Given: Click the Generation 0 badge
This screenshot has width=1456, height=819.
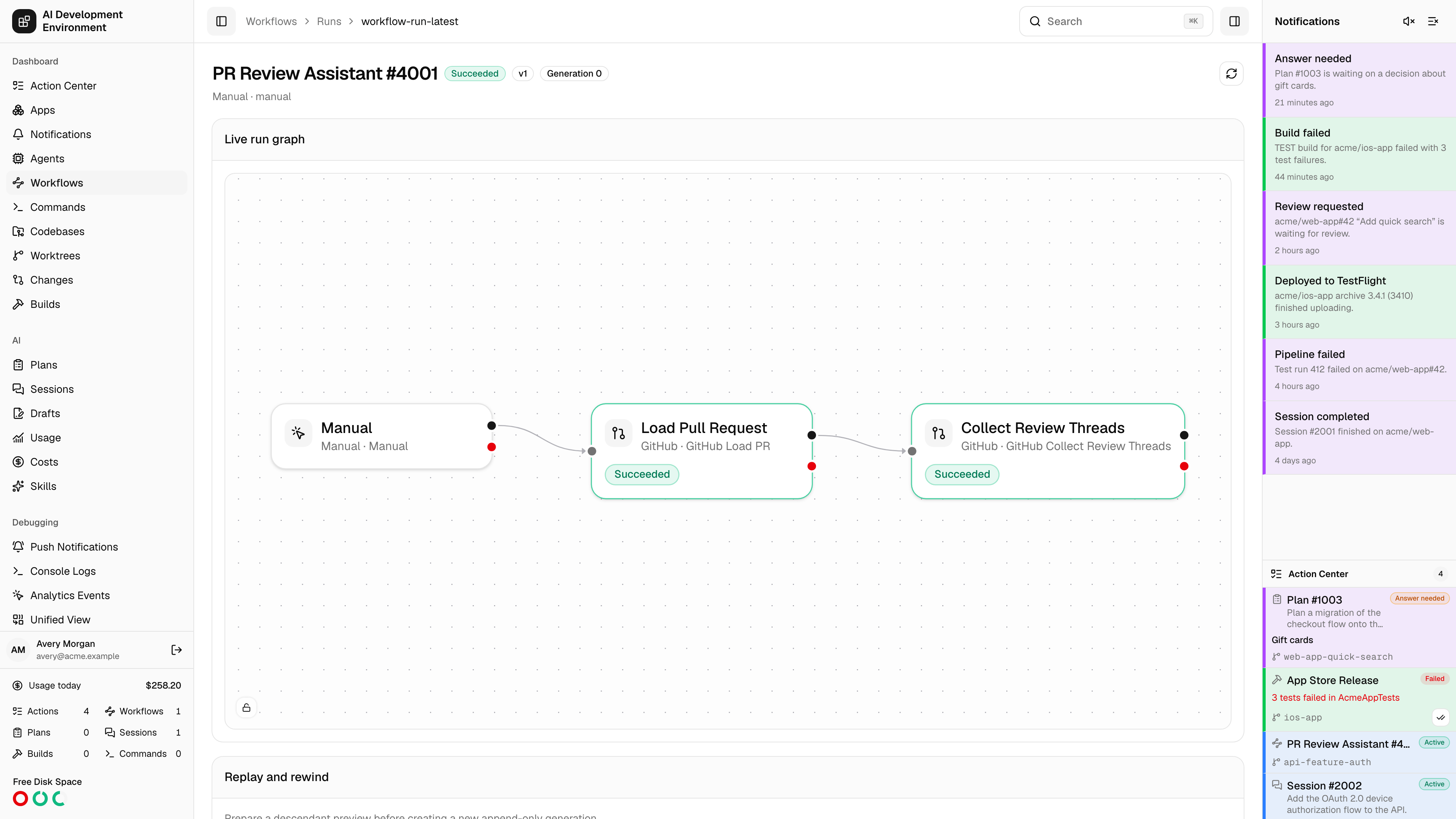Looking at the screenshot, I should point(574,74).
